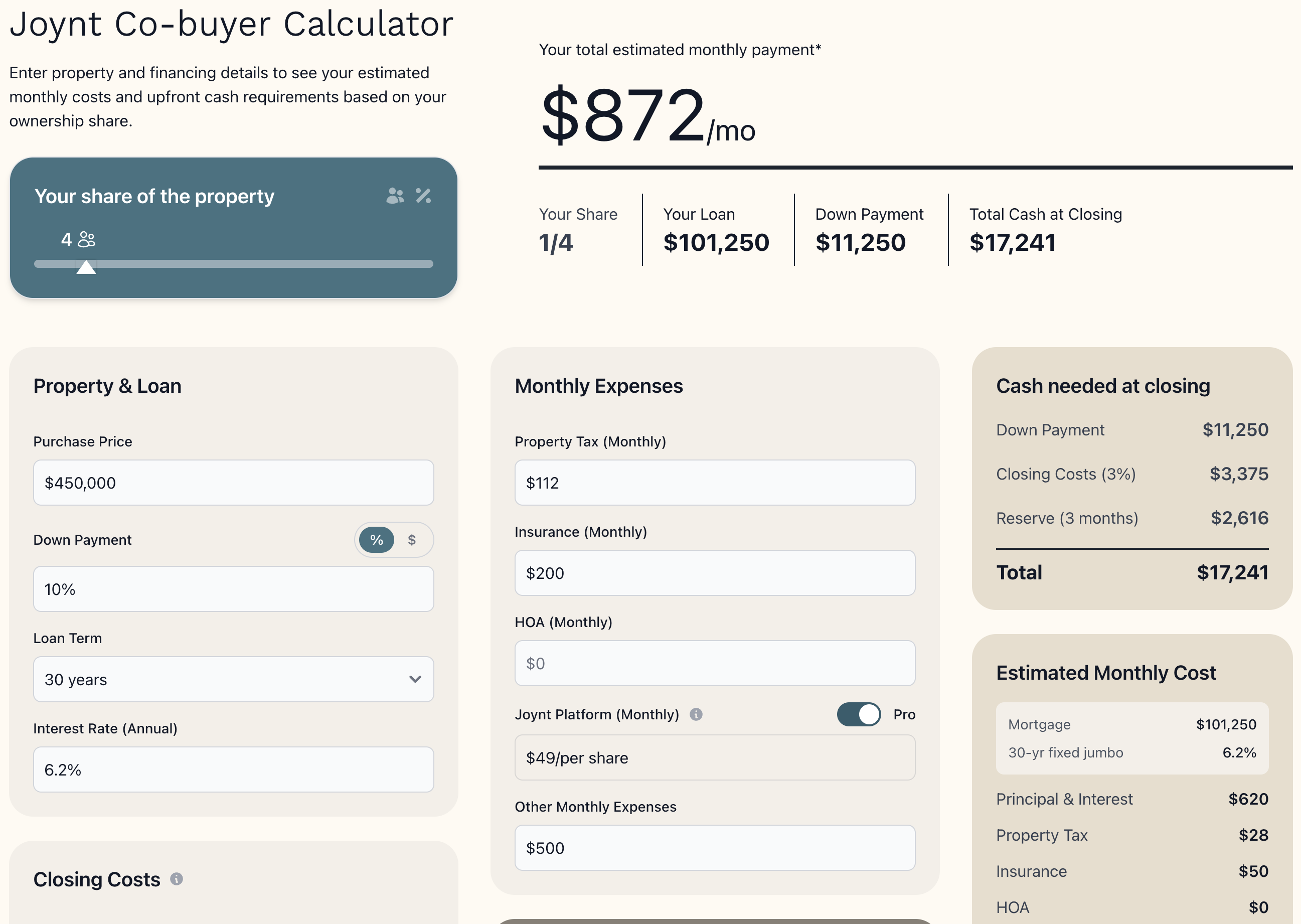Click the Other Monthly Expenses $500 field
This screenshot has width=1301, height=924.
click(715, 848)
